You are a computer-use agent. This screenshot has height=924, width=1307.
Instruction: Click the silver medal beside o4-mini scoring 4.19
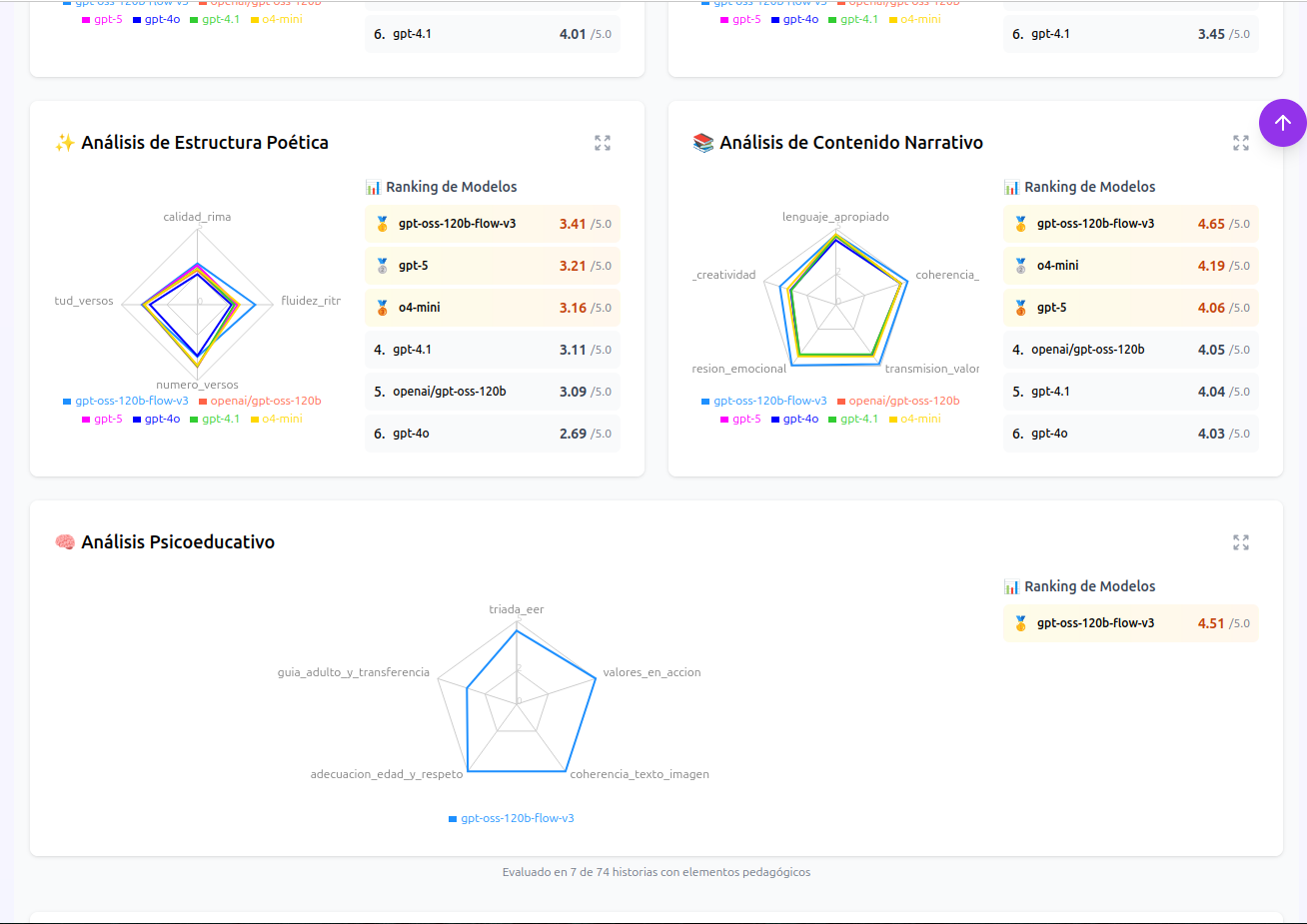pyautogui.click(x=1020, y=266)
